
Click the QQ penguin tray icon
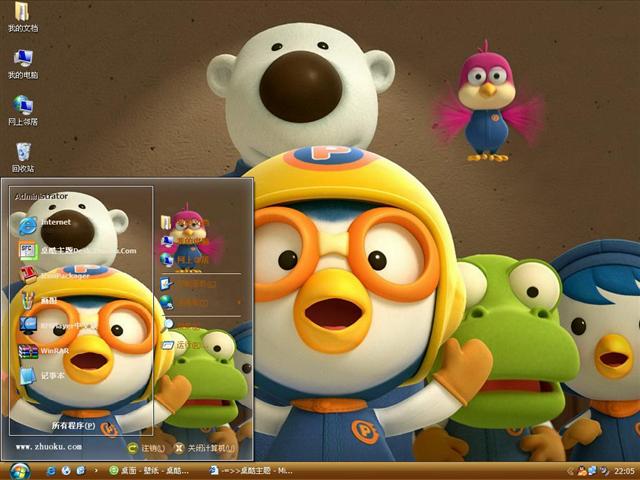click(x=582, y=471)
